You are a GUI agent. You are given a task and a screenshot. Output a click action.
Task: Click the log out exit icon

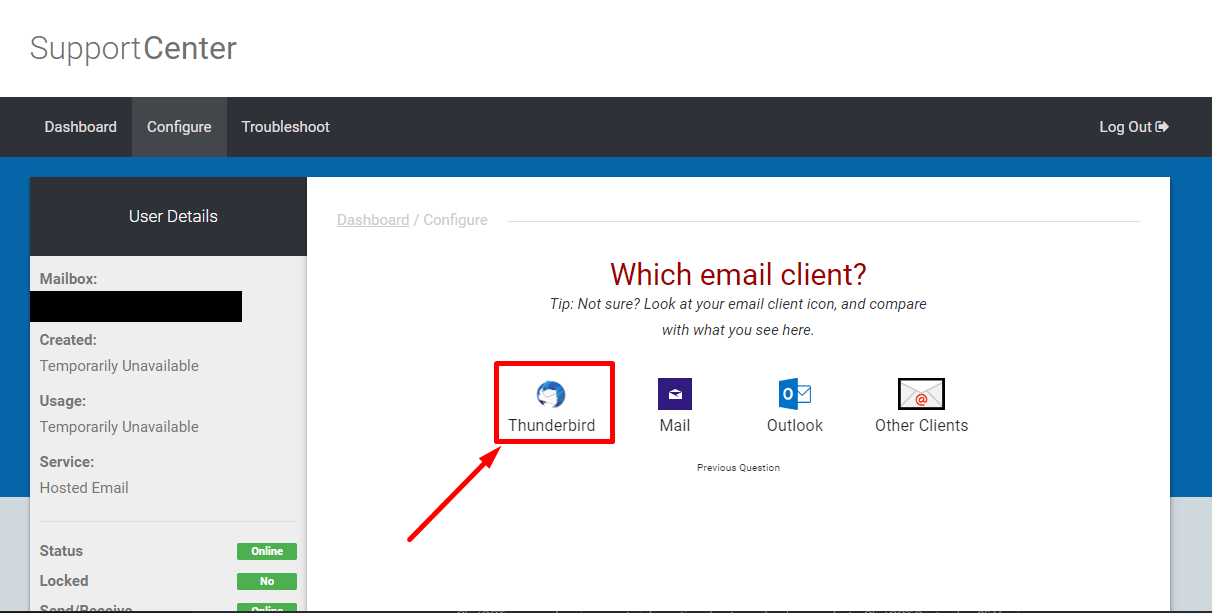coord(1160,126)
